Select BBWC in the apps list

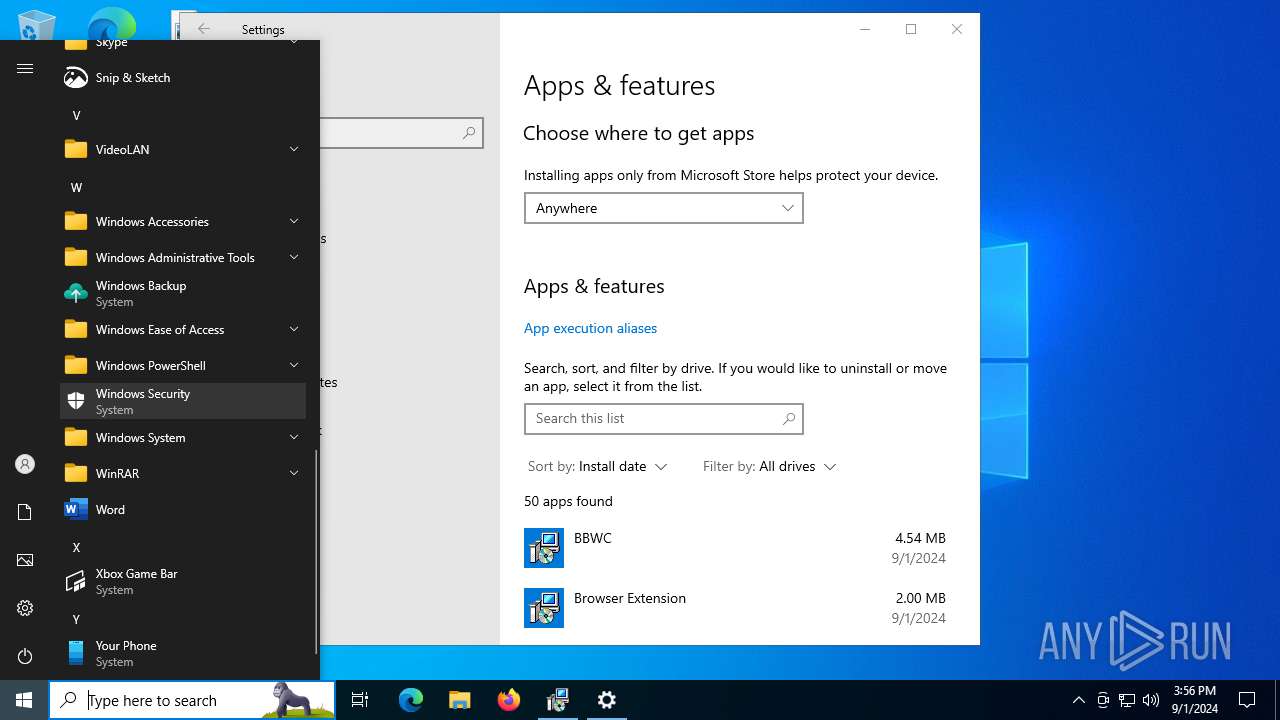click(x=735, y=548)
